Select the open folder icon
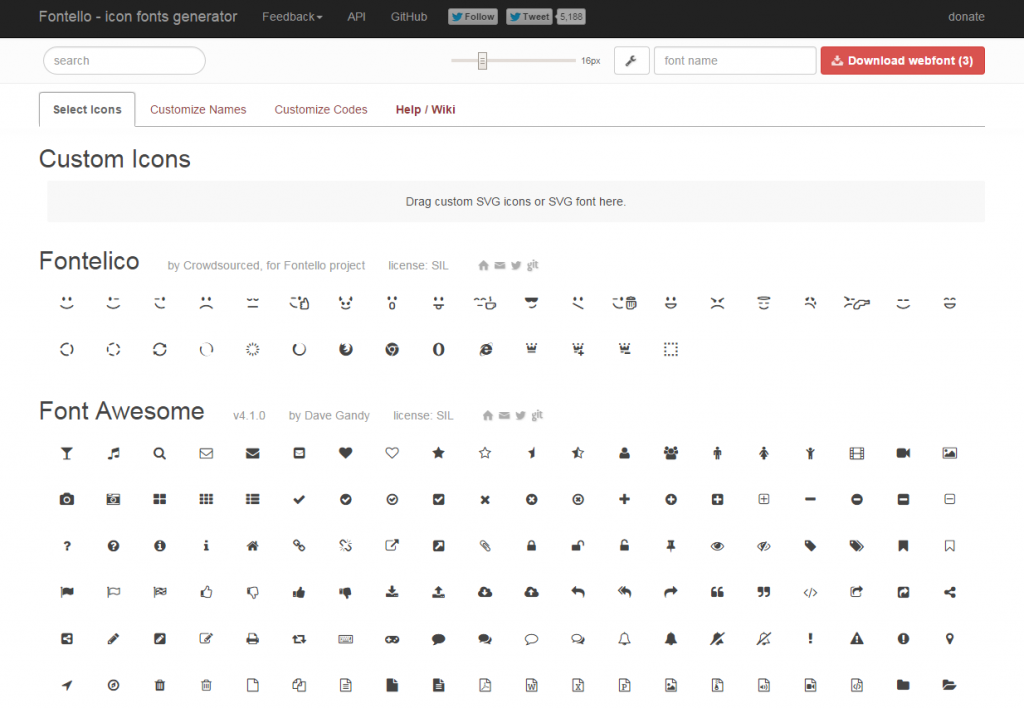Viewport: 1024px width, 708px height. coord(950,685)
